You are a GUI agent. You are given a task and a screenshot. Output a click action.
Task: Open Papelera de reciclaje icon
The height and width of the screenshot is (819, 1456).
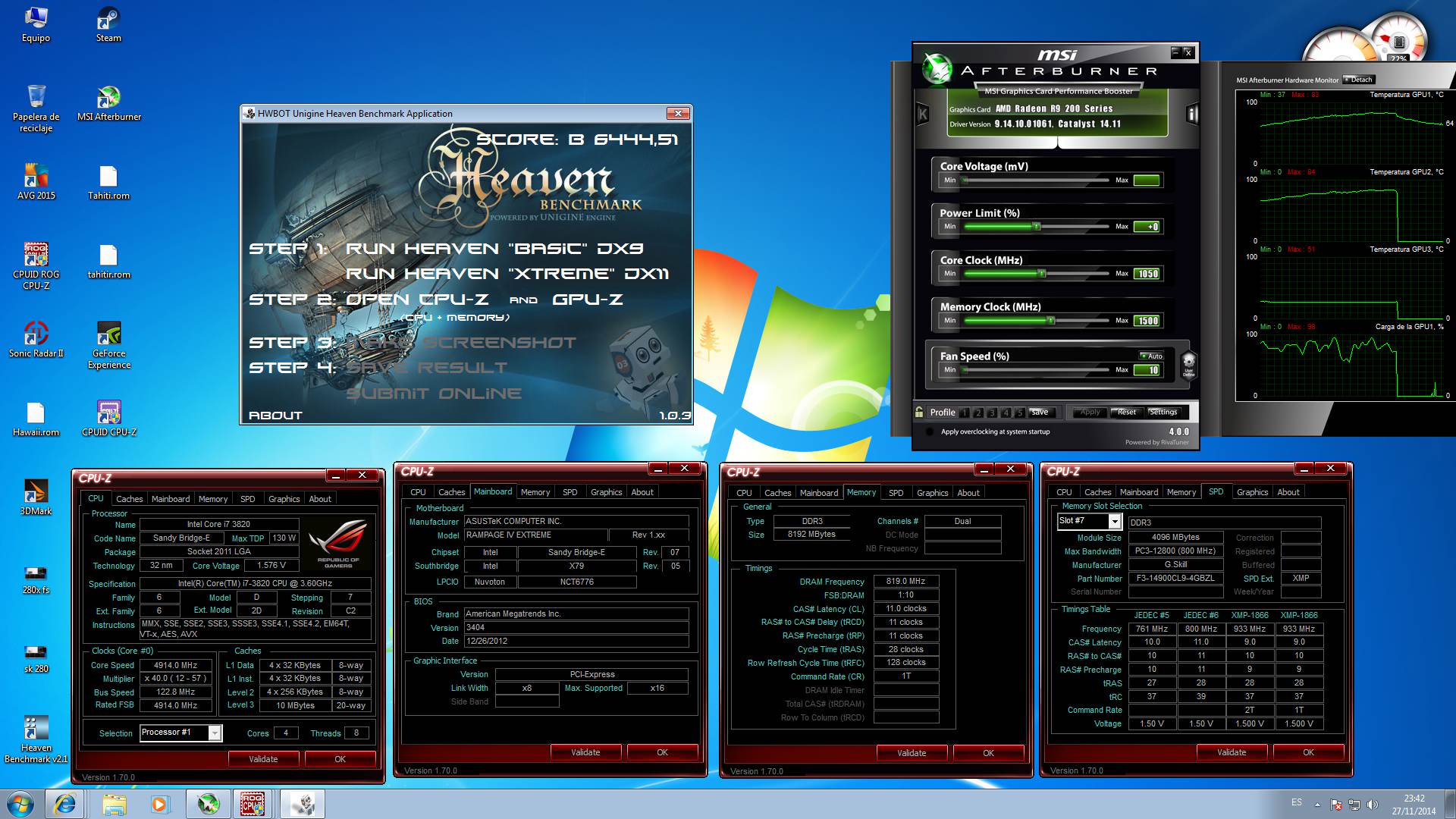36,108
